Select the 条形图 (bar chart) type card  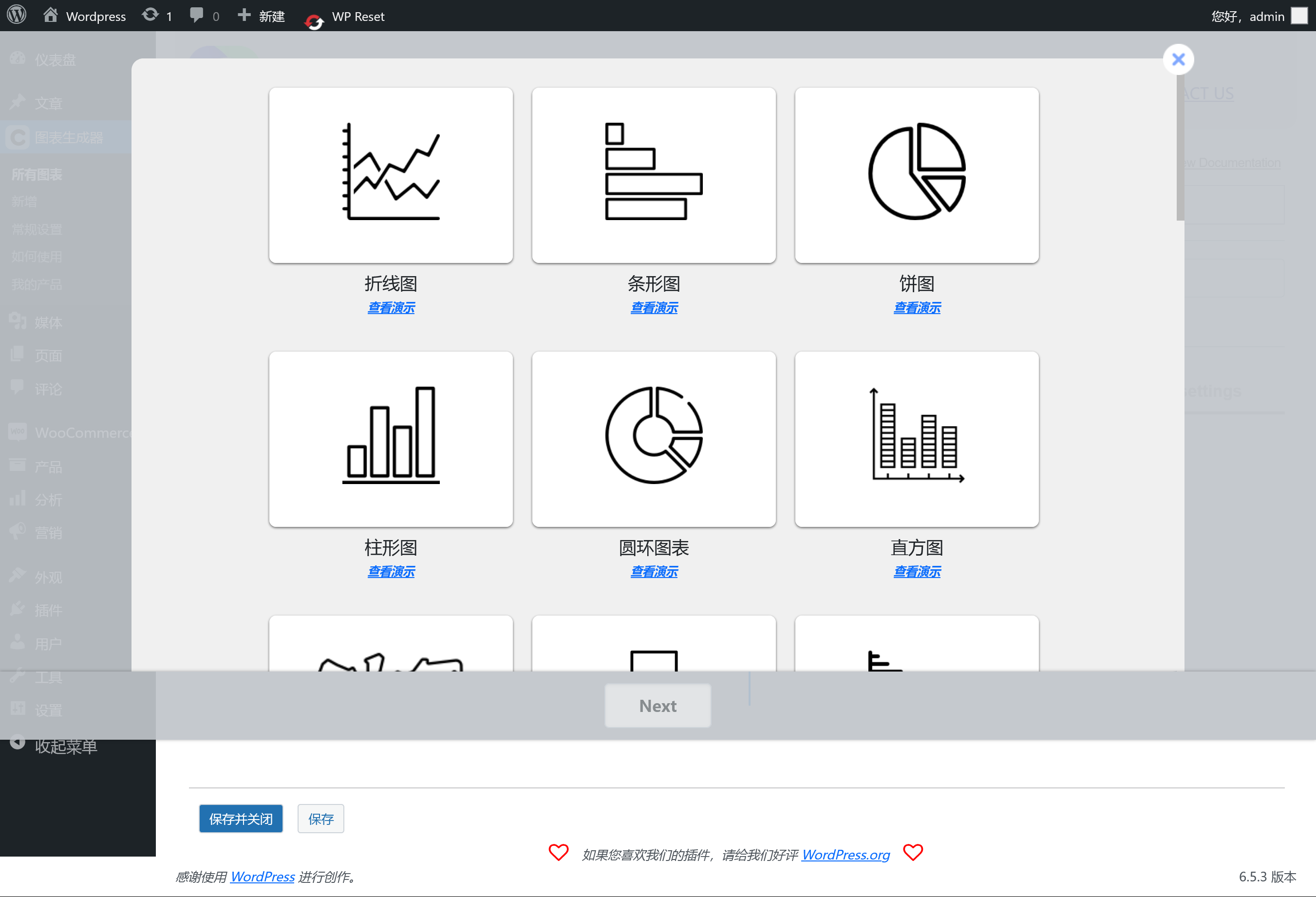point(654,175)
